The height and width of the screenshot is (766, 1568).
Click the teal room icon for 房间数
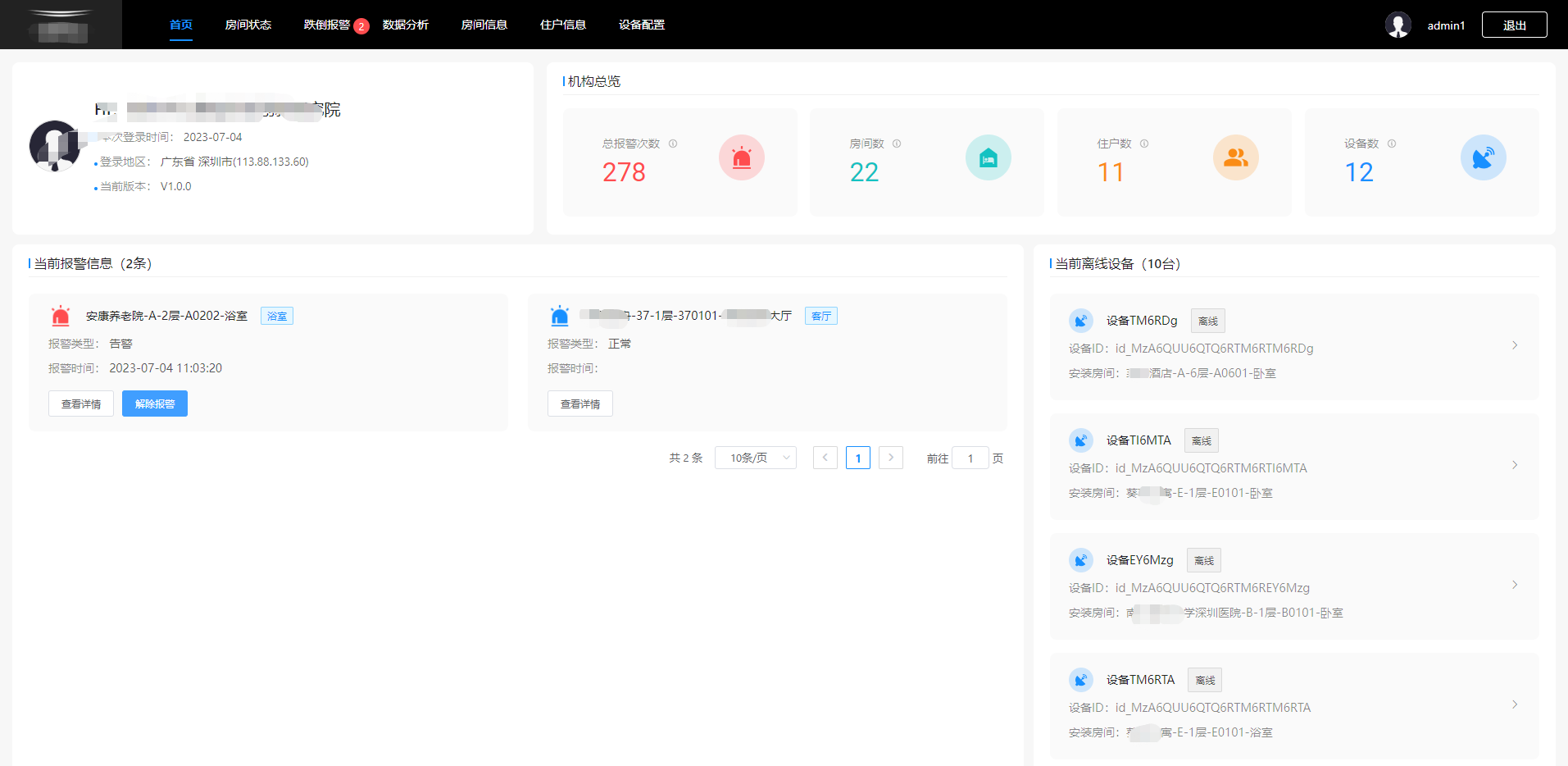pos(989,157)
